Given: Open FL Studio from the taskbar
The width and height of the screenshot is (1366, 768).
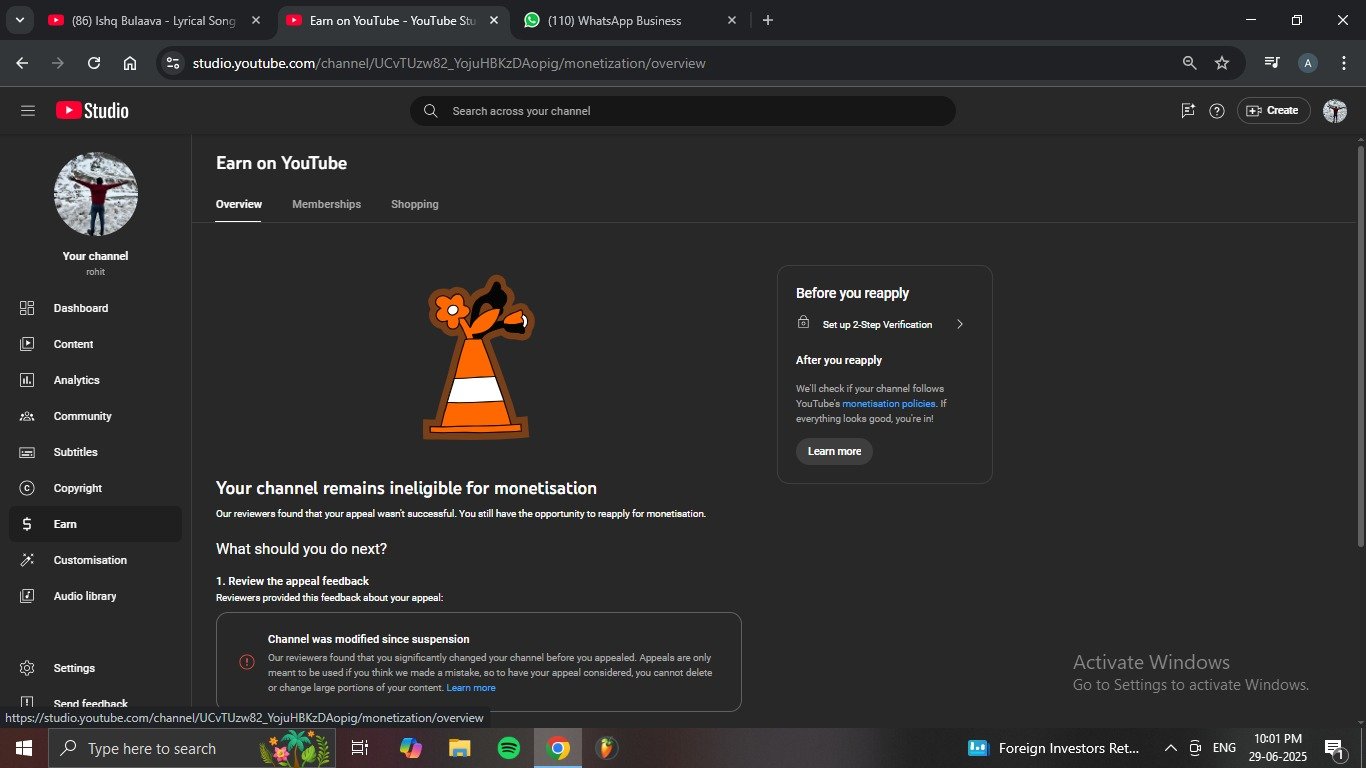Looking at the screenshot, I should (x=606, y=748).
